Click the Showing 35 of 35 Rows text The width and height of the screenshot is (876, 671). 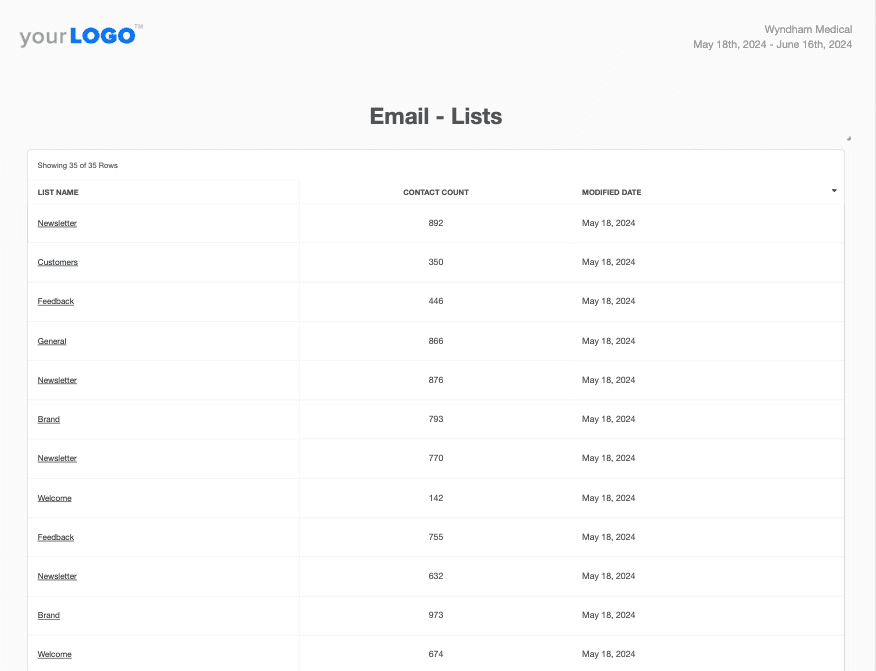[x=77, y=165]
